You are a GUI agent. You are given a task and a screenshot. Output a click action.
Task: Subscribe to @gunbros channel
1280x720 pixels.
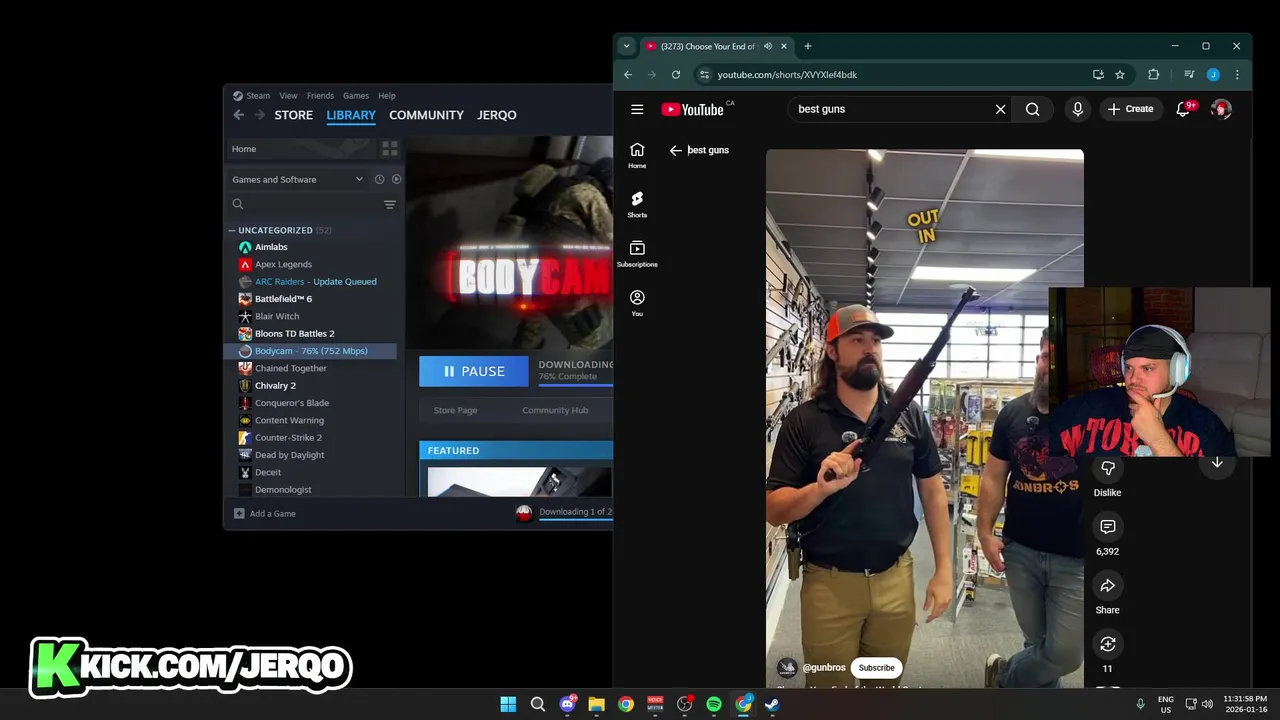click(x=876, y=668)
